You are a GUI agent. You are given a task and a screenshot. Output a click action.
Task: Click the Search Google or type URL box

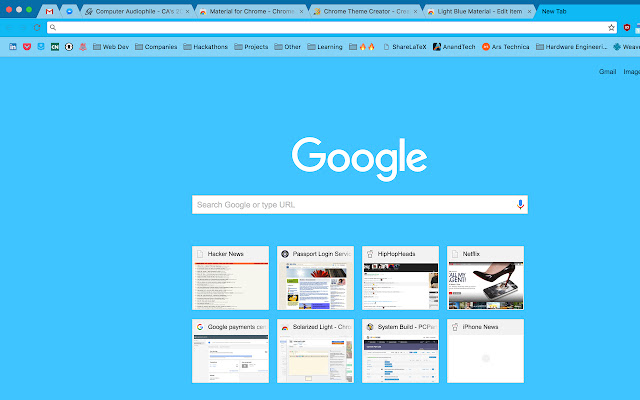(x=360, y=204)
